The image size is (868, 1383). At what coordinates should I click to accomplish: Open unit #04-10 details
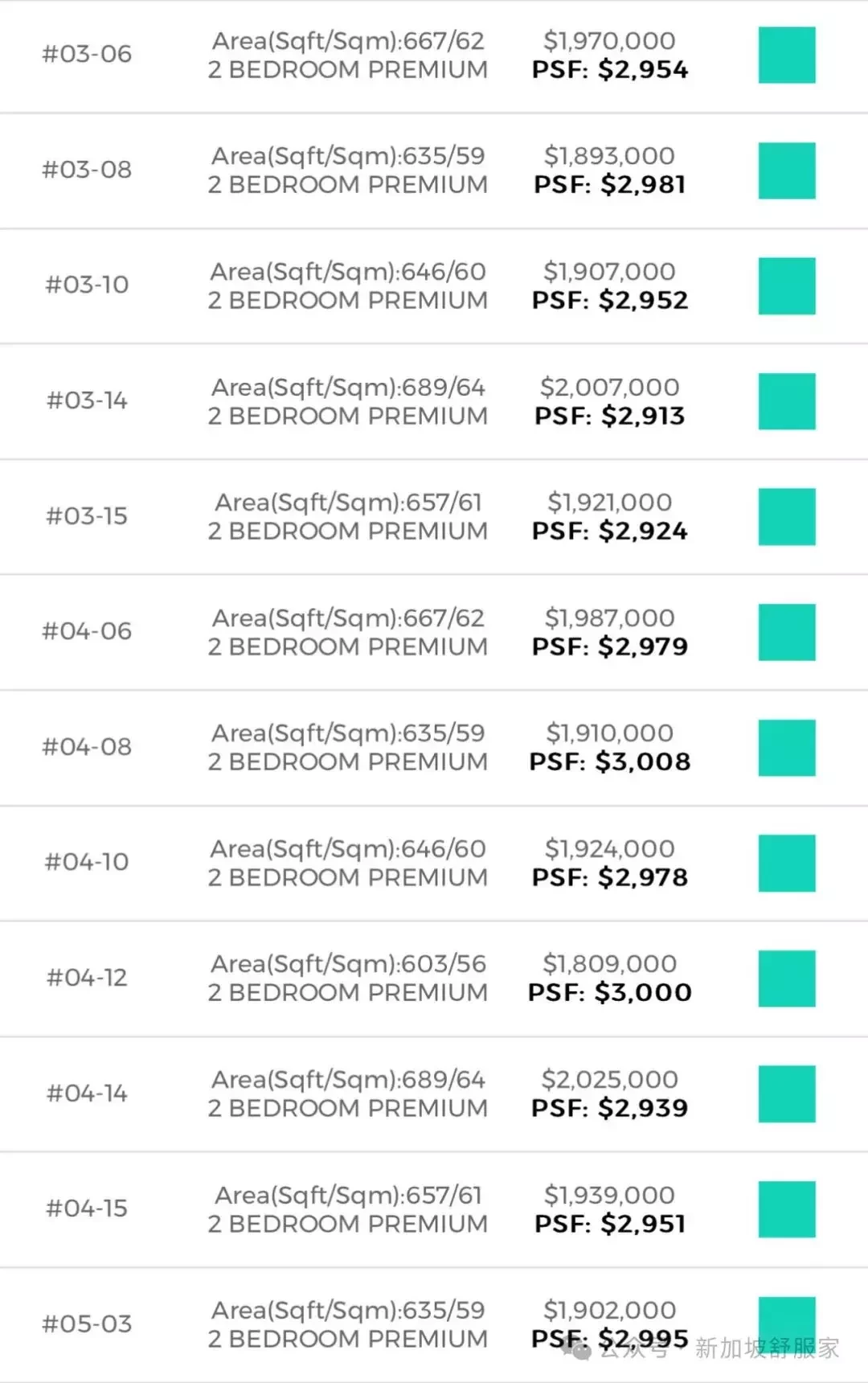[87, 862]
